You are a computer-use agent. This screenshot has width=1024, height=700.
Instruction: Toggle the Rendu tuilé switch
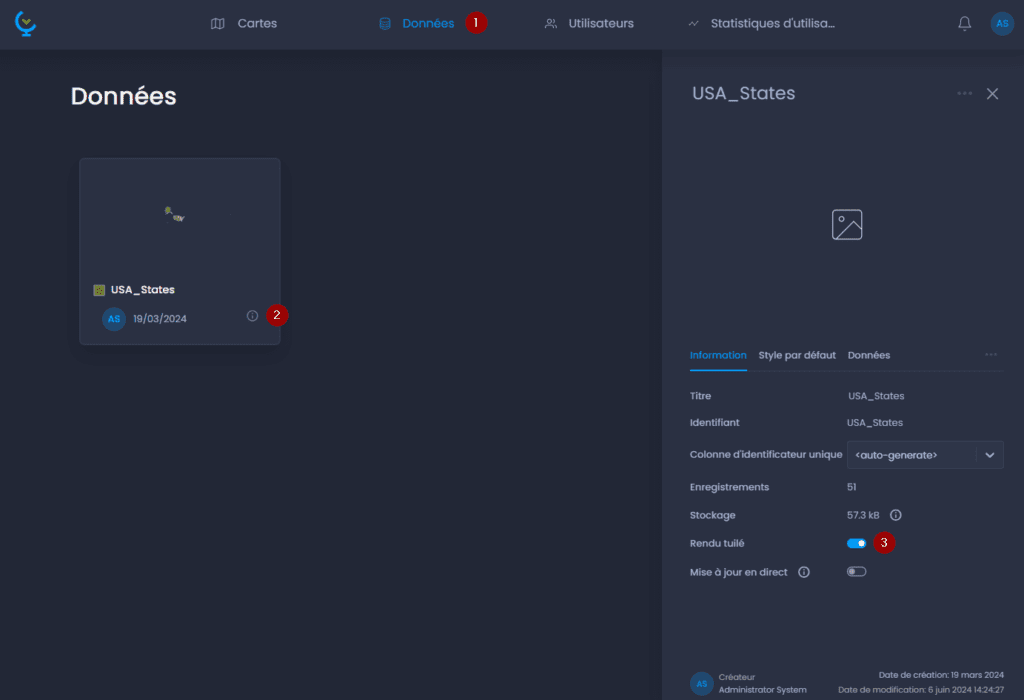point(856,543)
